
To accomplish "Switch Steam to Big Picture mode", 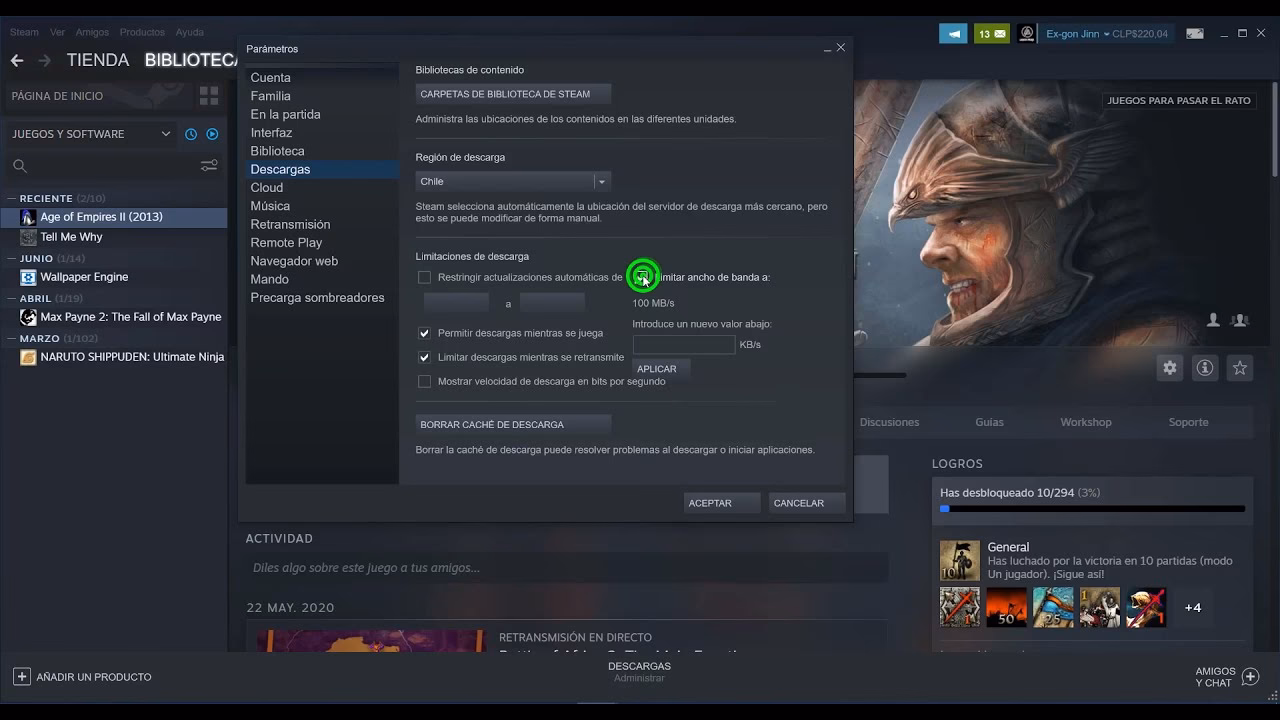I will click(x=1195, y=33).
